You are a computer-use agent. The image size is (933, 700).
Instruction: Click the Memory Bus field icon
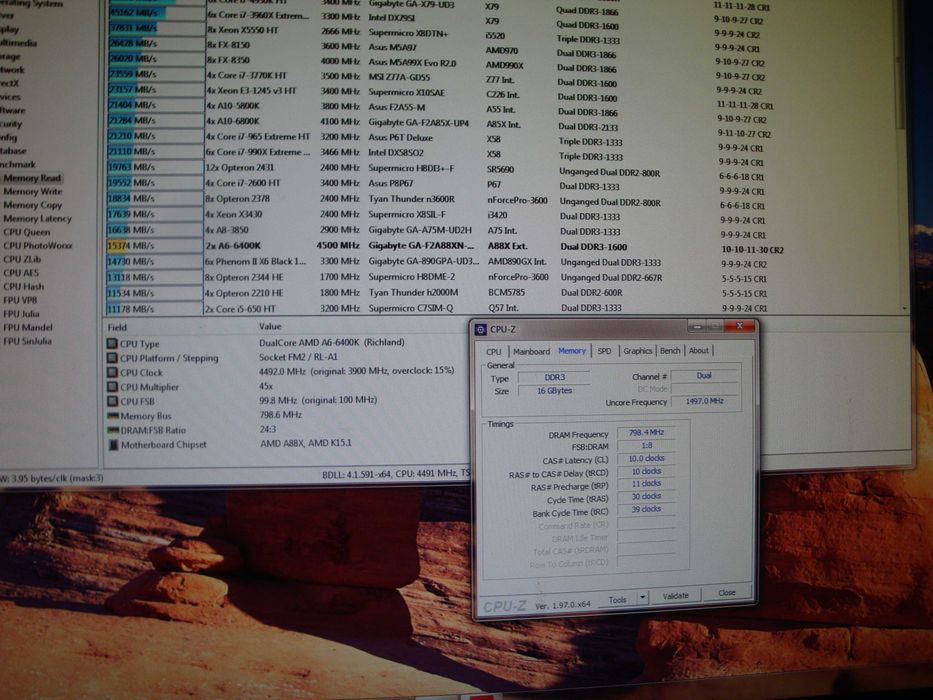coord(112,415)
